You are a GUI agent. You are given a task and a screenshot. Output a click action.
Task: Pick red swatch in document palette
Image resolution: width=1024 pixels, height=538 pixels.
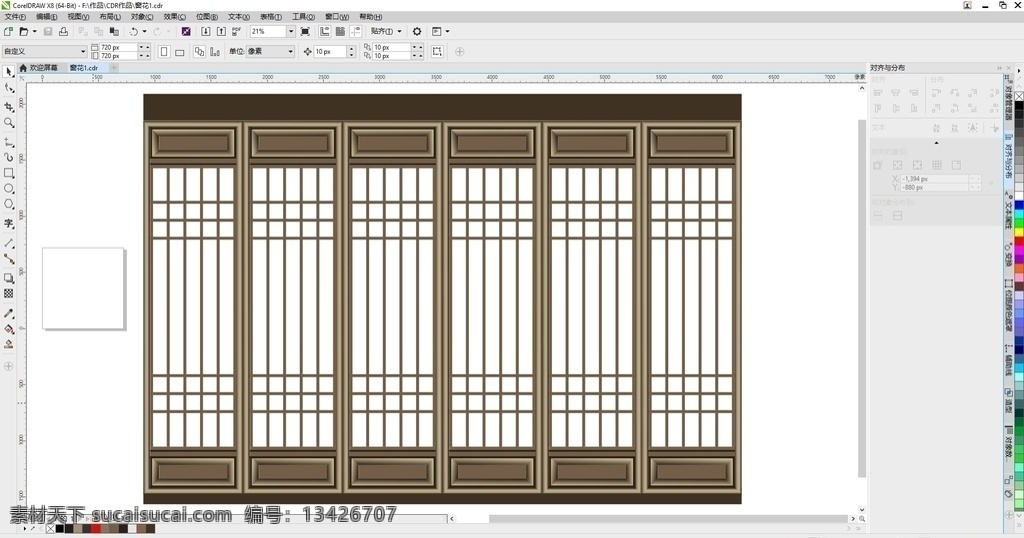pyautogui.click(x=96, y=529)
